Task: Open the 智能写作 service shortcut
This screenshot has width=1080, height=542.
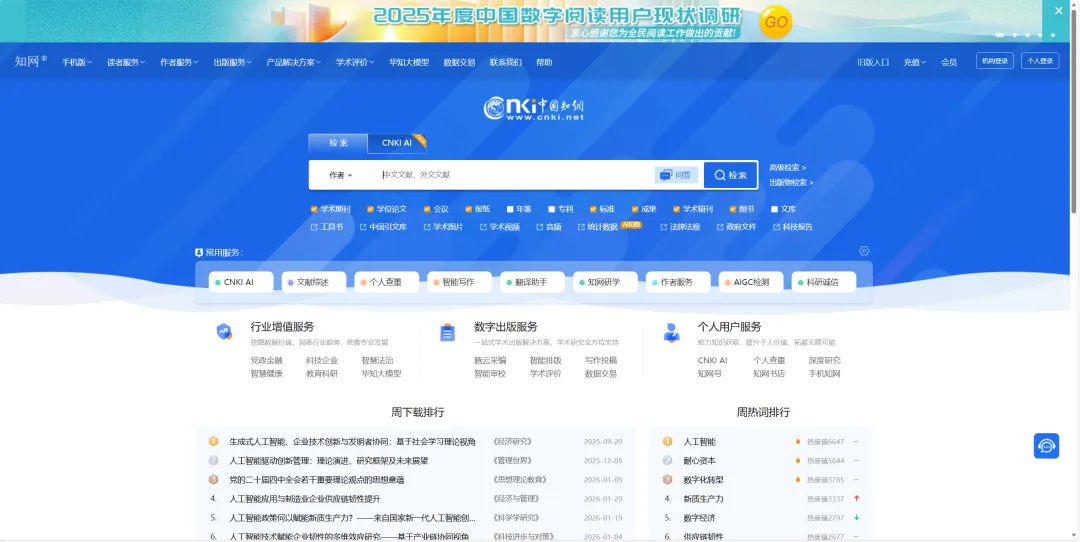Action: click(459, 282)
